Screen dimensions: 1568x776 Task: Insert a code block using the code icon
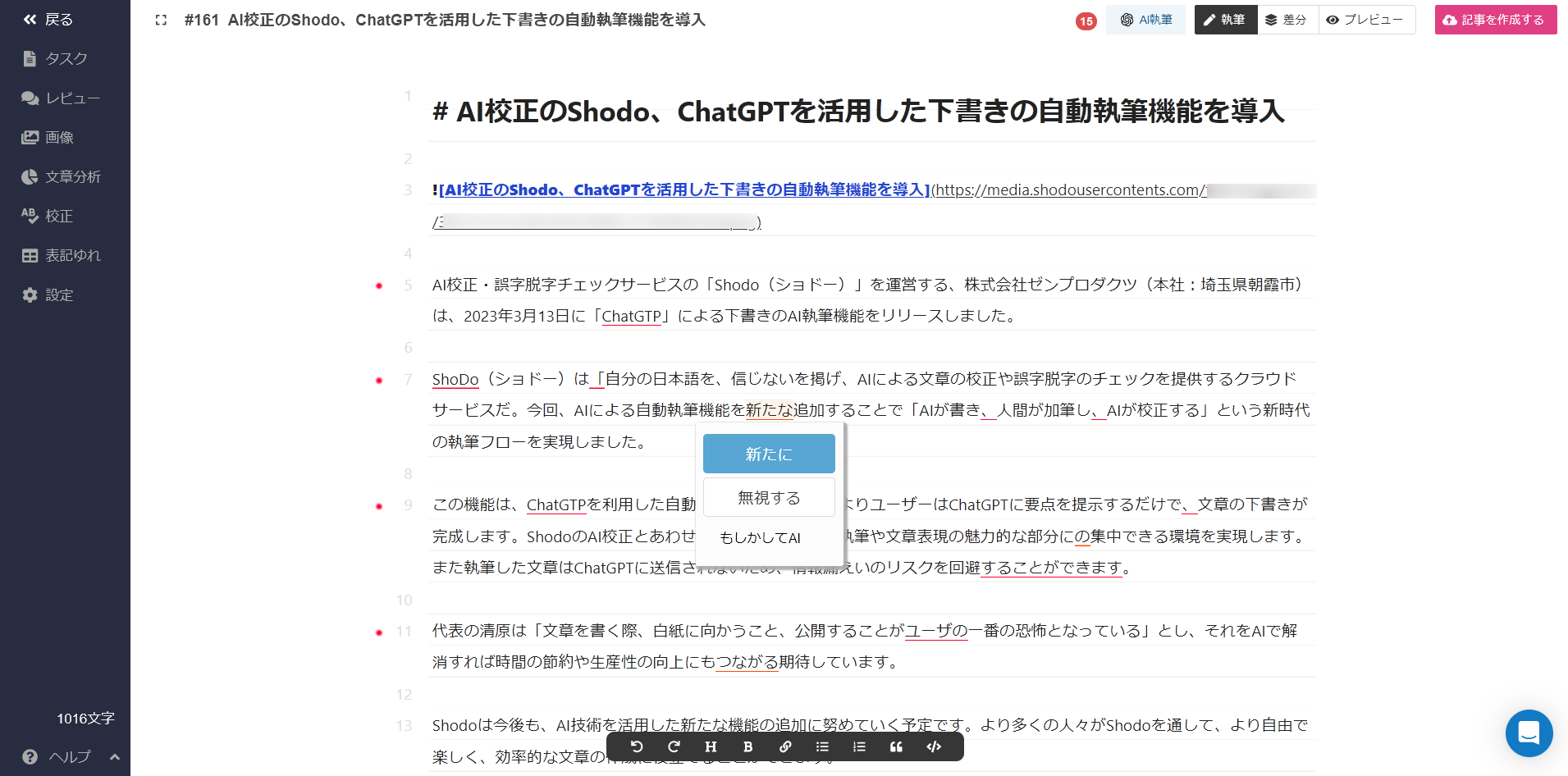[933, 746]
